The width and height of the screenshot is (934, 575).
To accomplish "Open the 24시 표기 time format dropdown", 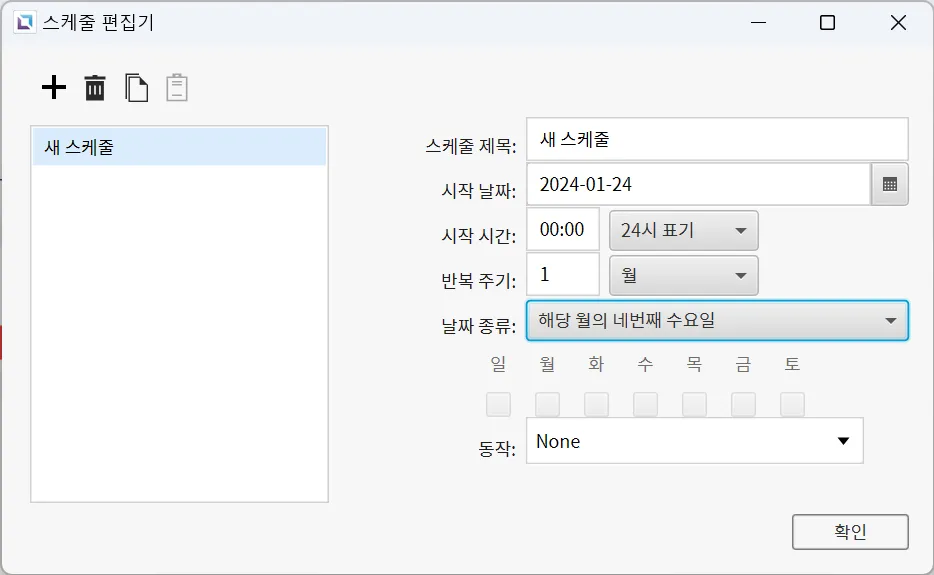I will pos(683,230).
